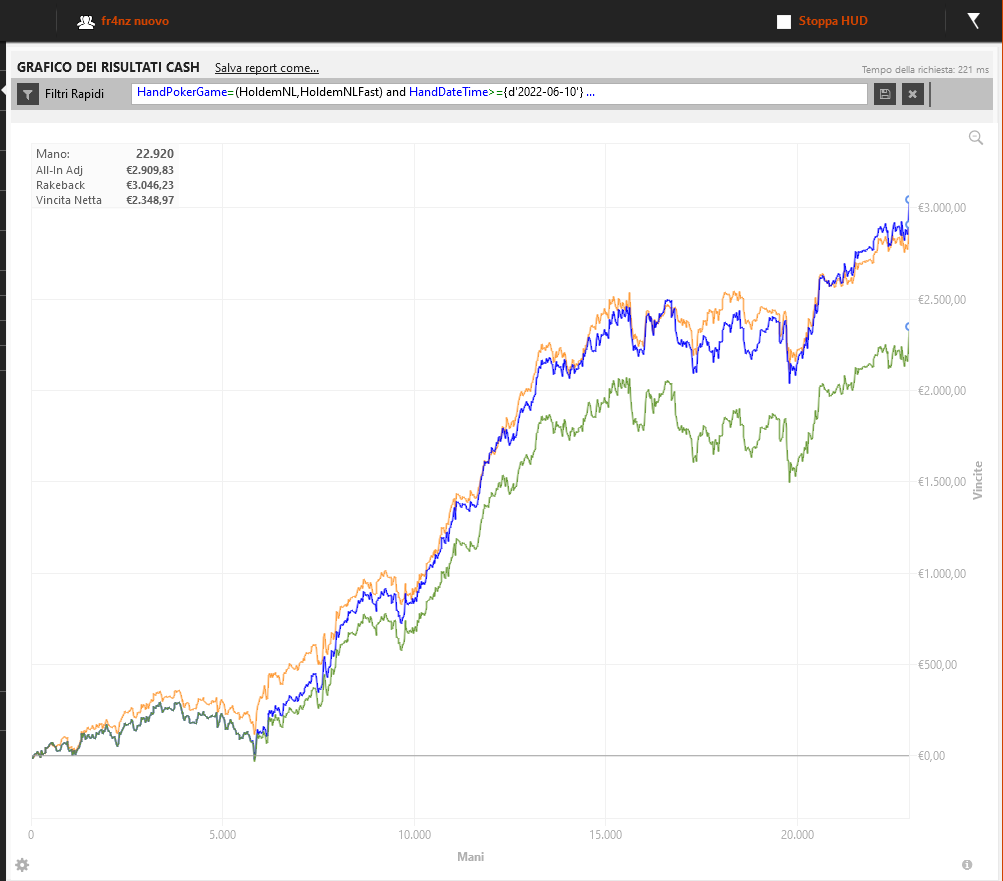The height and width of the screenshot is (881, 1003).
Task: Click the 10.000 x-axis label
Action: point(415,835)
